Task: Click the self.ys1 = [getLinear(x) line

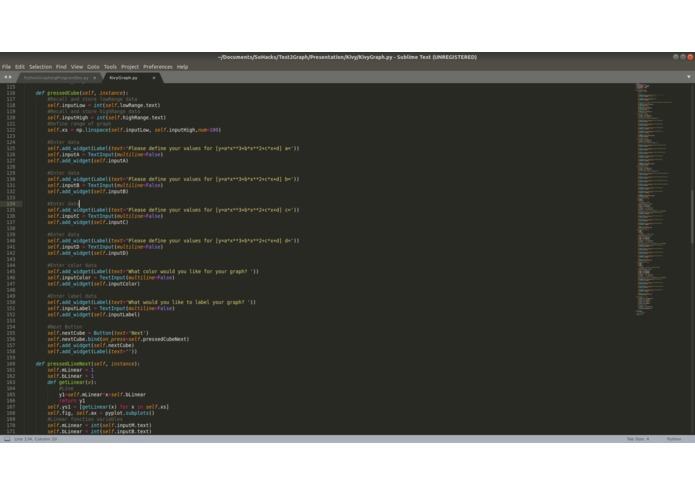Action: point(108,407)
